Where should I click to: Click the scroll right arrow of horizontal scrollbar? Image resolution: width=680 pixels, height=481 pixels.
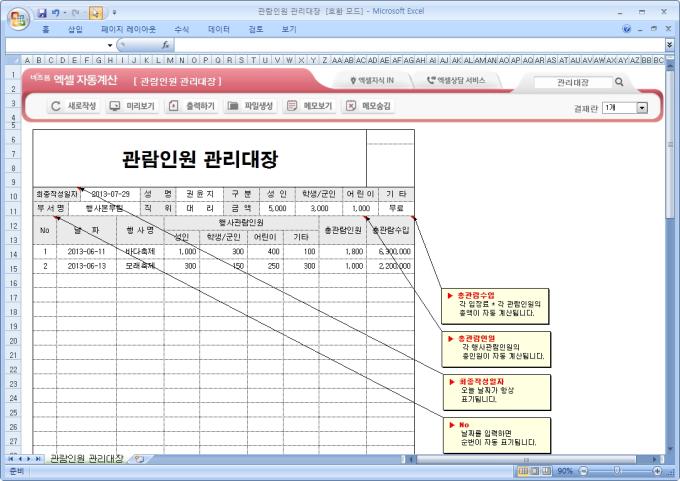(x=655, y=459)
